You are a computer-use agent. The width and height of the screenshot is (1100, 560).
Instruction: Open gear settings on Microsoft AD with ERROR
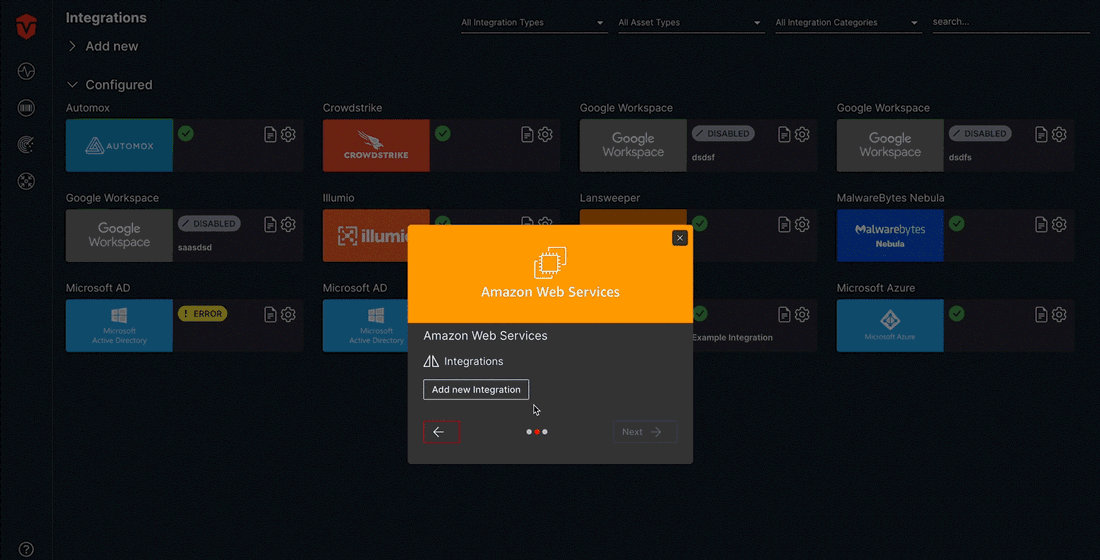pos(288,314)
